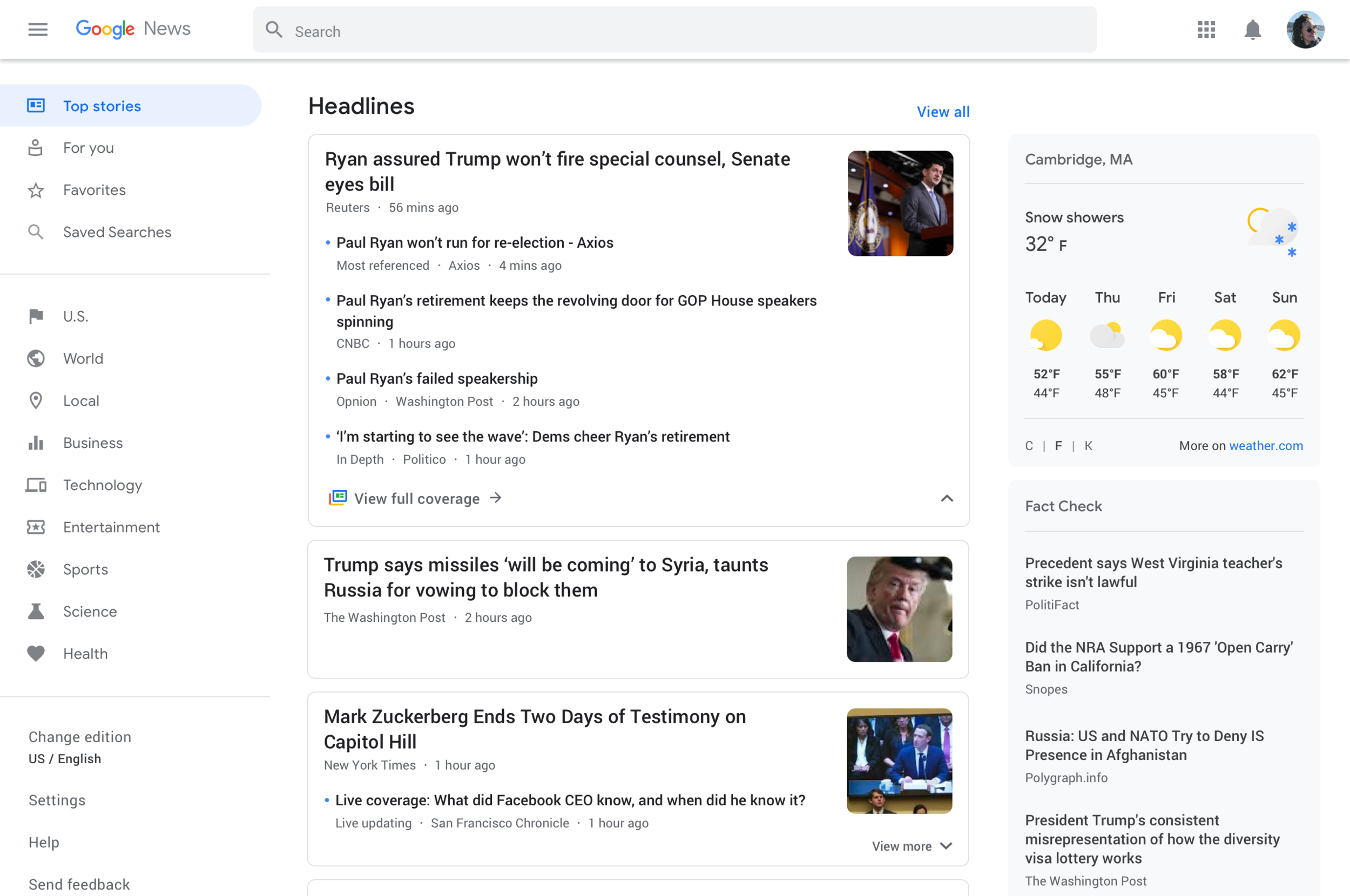1350x896 pixels.
Task: Open the Zuckerberg testimony thumbnail
Action: coord(899,761)
